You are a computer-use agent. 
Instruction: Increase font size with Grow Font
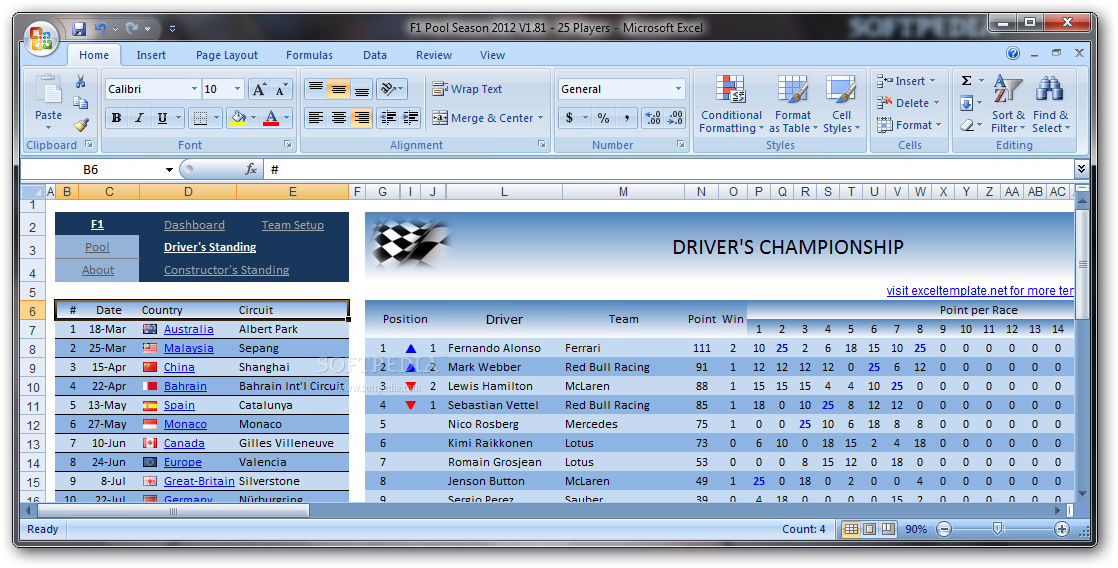coord(260,89)
